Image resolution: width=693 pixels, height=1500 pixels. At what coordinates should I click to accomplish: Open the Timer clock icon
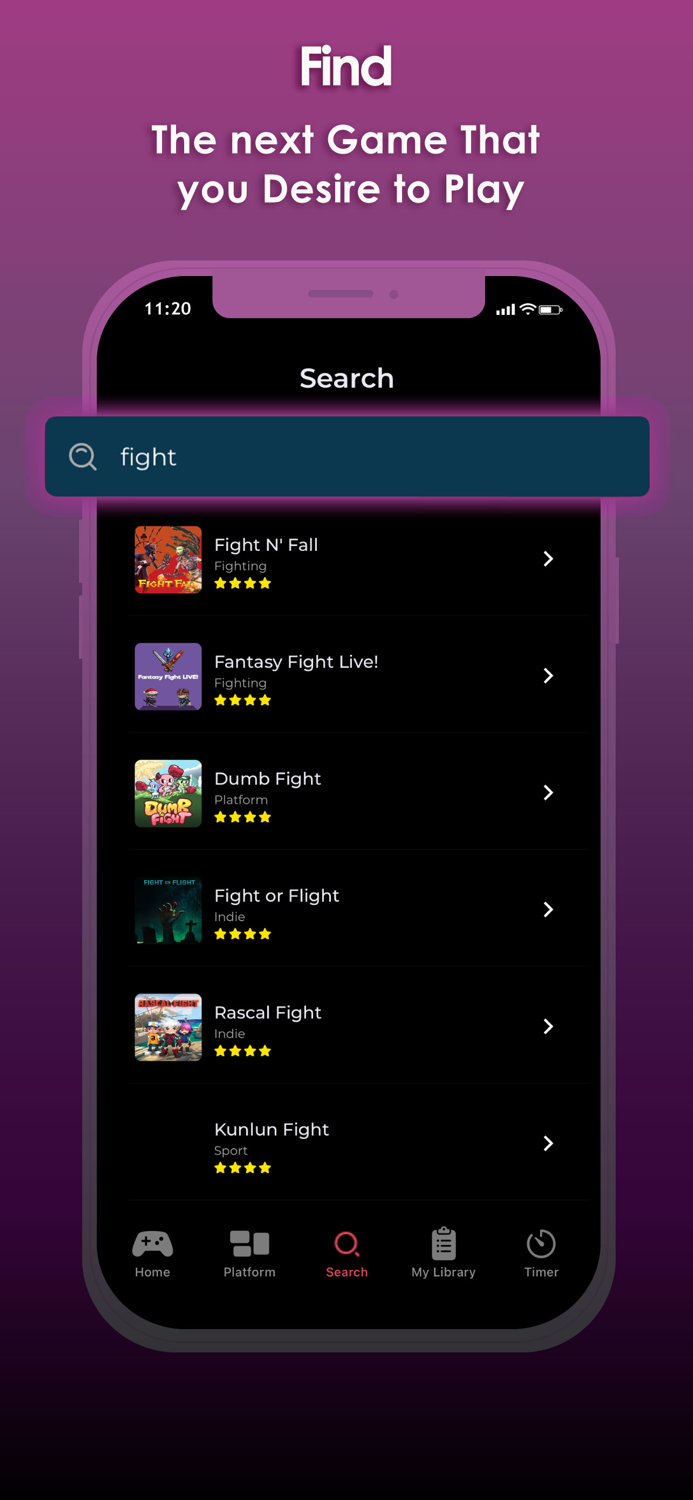pos(541,1243)
